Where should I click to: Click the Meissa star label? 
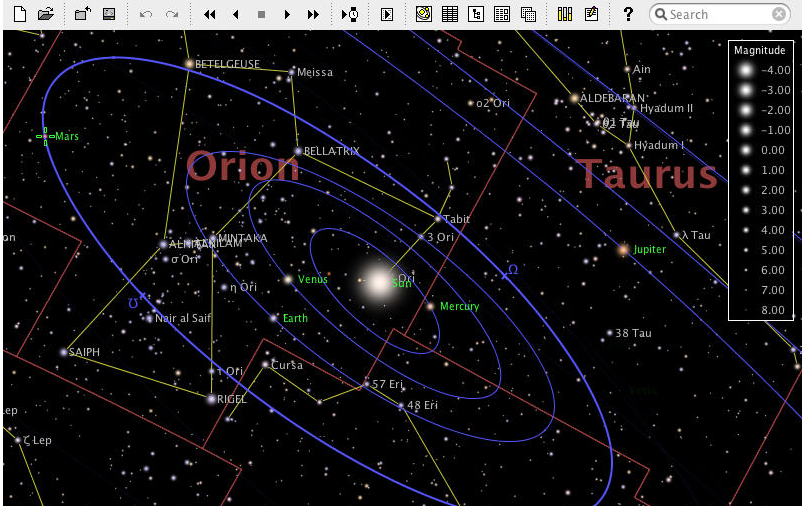(x=315, y=72)
